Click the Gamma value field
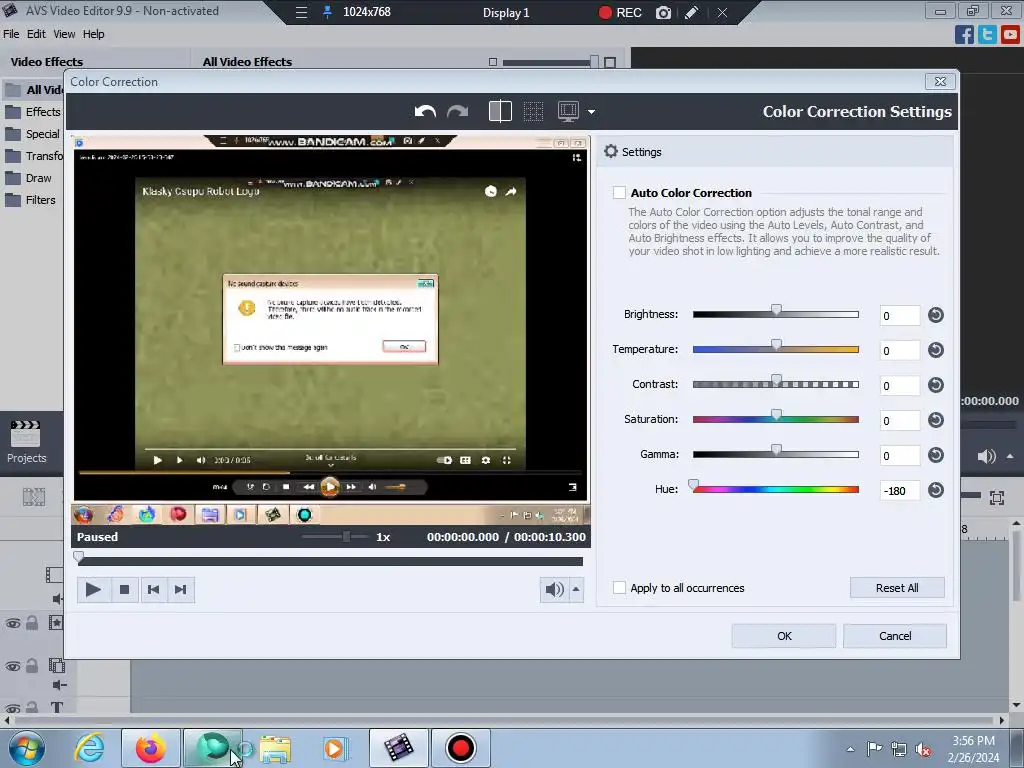Viewport: 1024px width, 768px height. coord(900,456)
